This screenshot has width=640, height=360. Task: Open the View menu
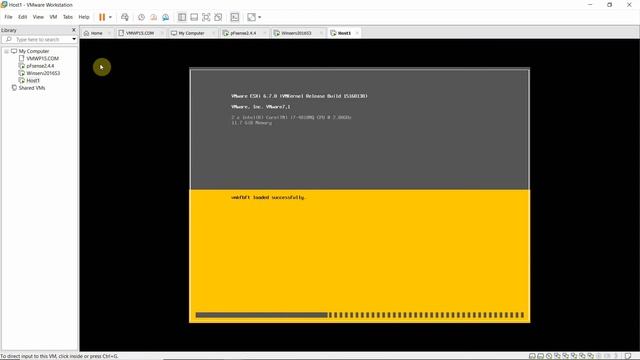38,17
